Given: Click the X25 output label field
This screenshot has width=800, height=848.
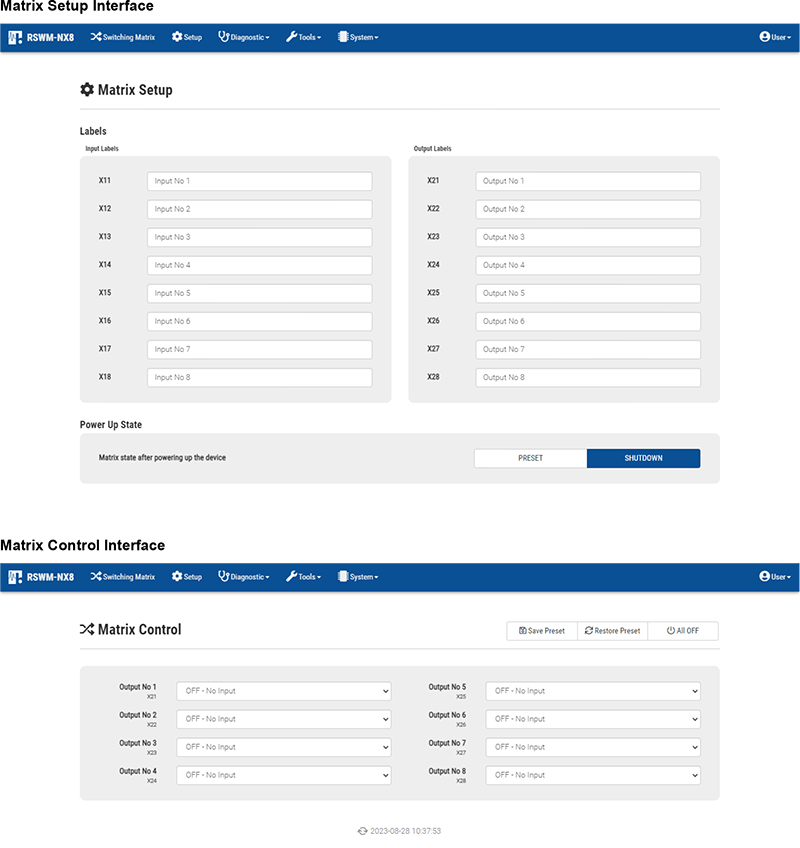Looking at the screenshot, I should point(587,293).
